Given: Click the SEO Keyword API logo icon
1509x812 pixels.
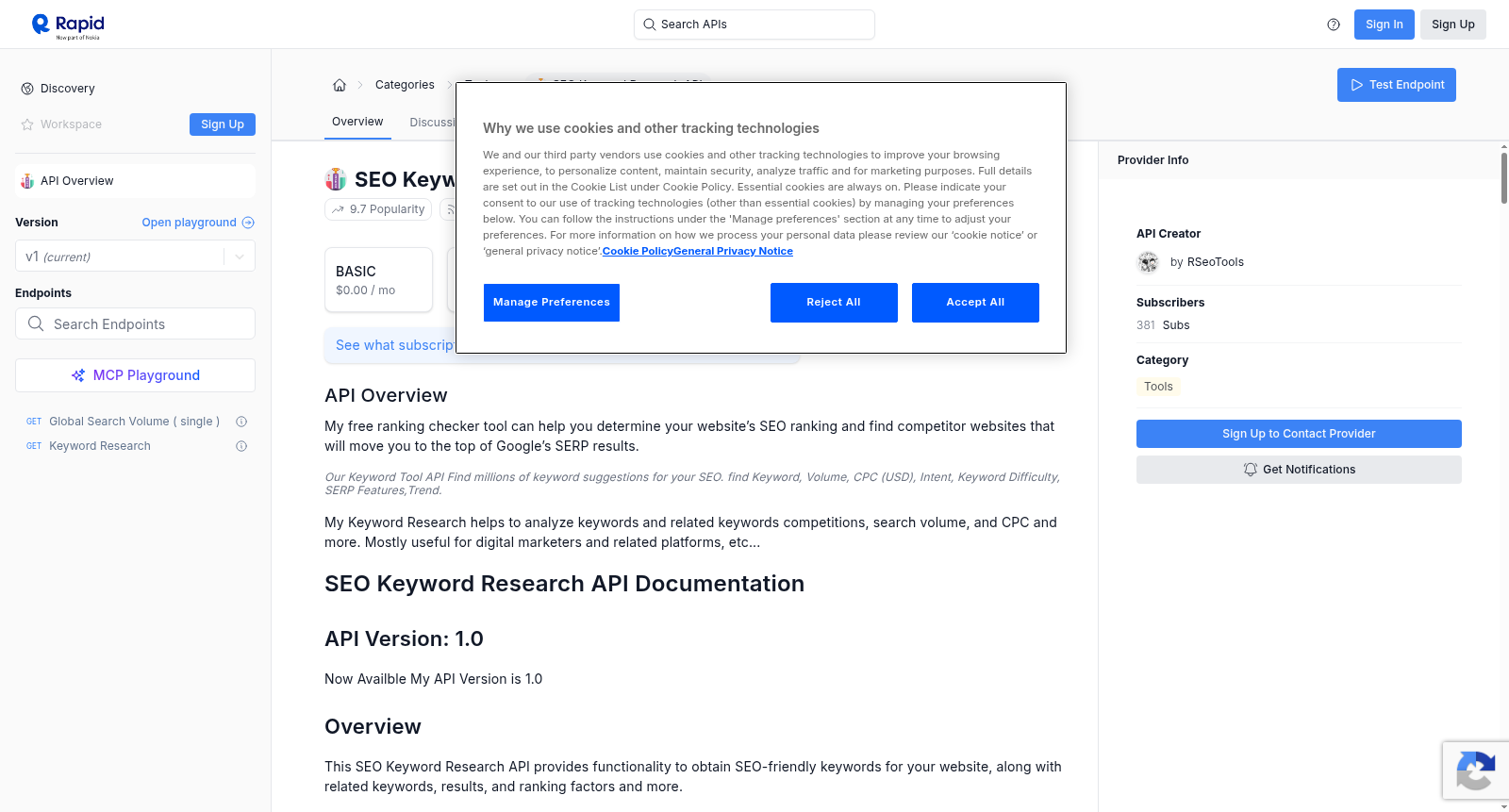Looking at the screenshot, I should tap(336, 179).
